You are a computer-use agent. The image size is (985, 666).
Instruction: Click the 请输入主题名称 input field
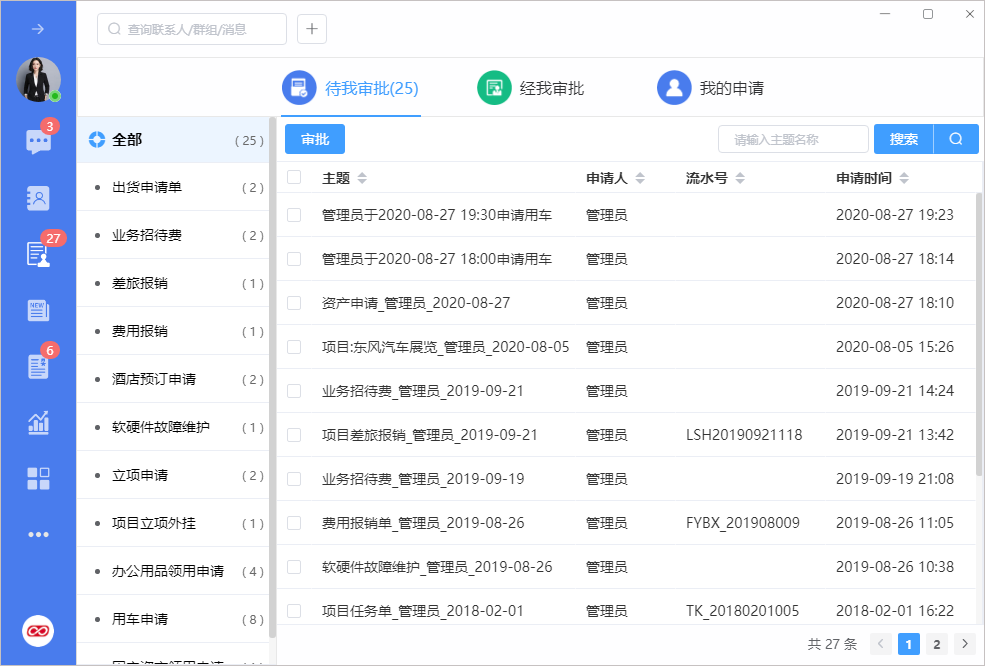coord(793,139)
